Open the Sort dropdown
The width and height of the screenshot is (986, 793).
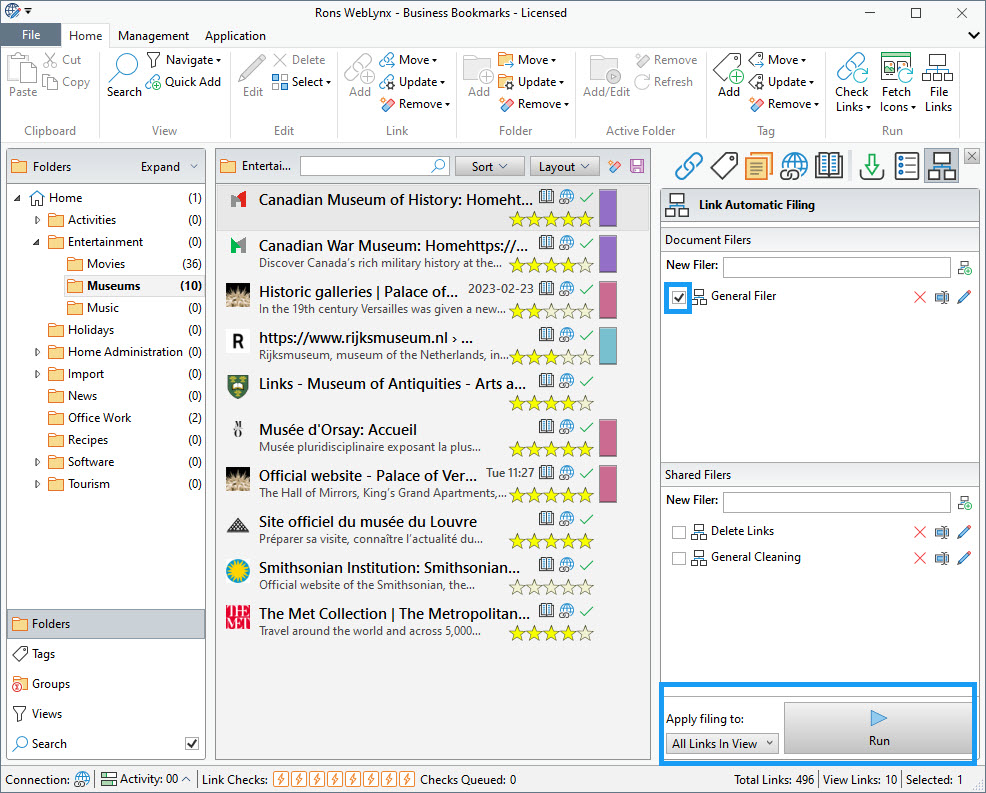point(489,166)
